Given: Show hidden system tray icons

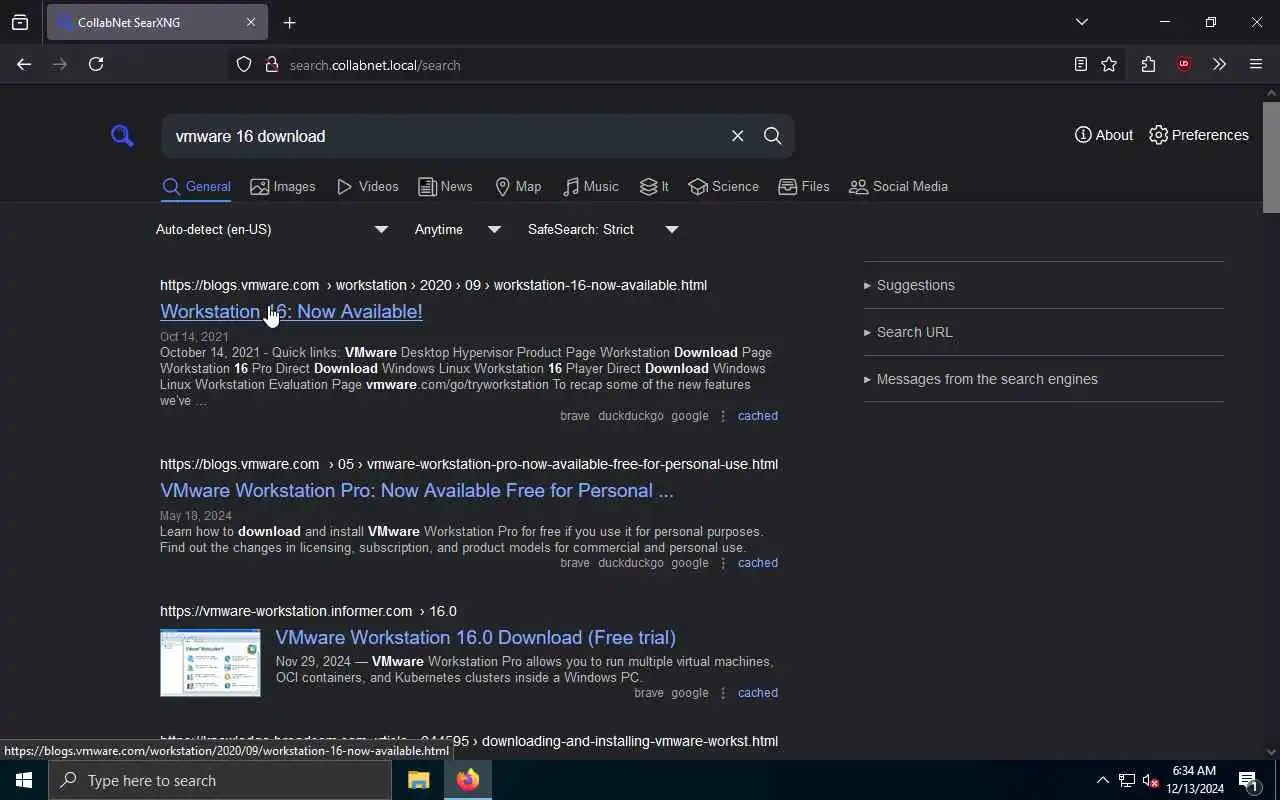Looking at the screenshot, I should 1102,780.
